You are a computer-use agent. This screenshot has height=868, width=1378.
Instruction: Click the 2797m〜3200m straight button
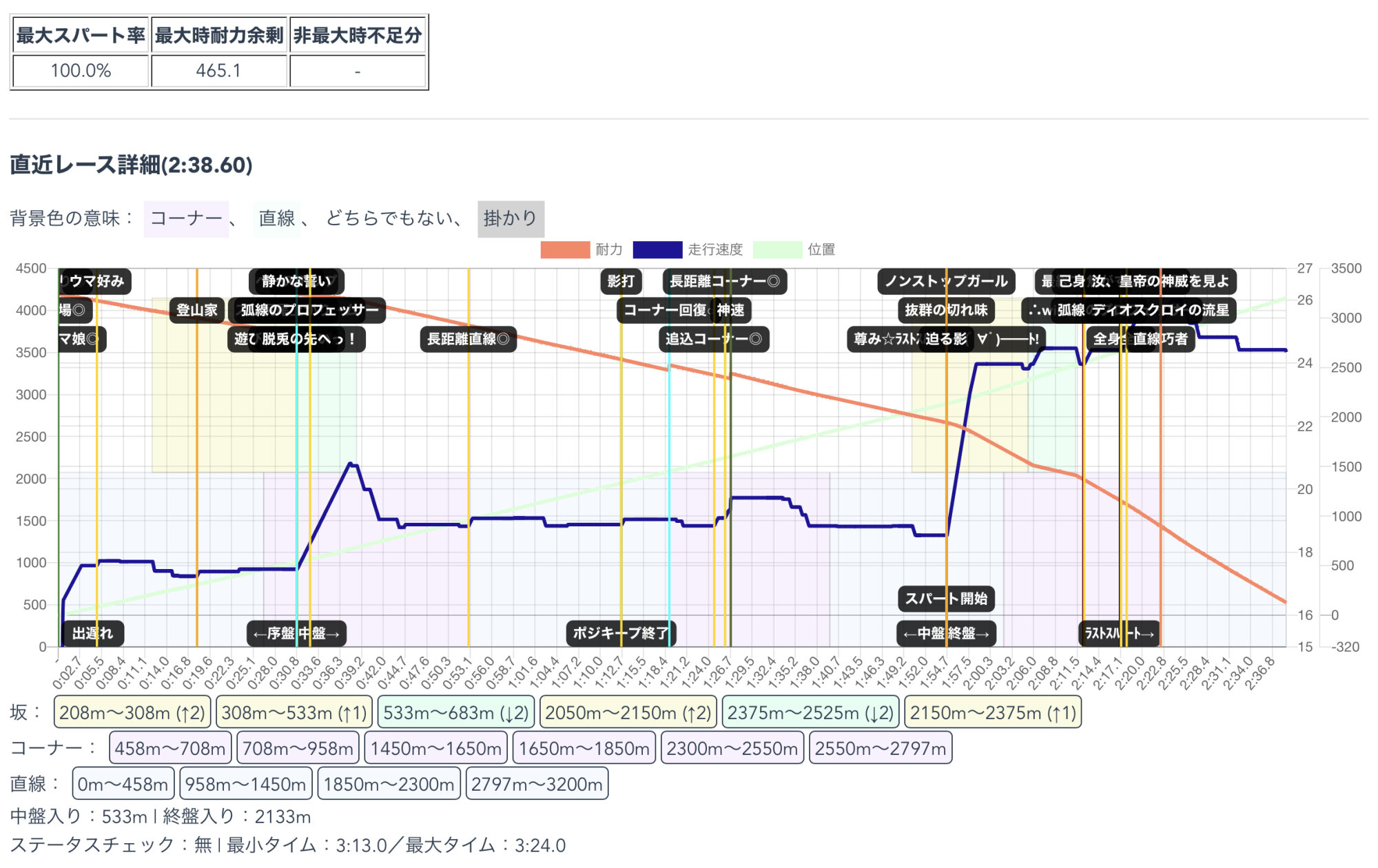tap(537, 784)
